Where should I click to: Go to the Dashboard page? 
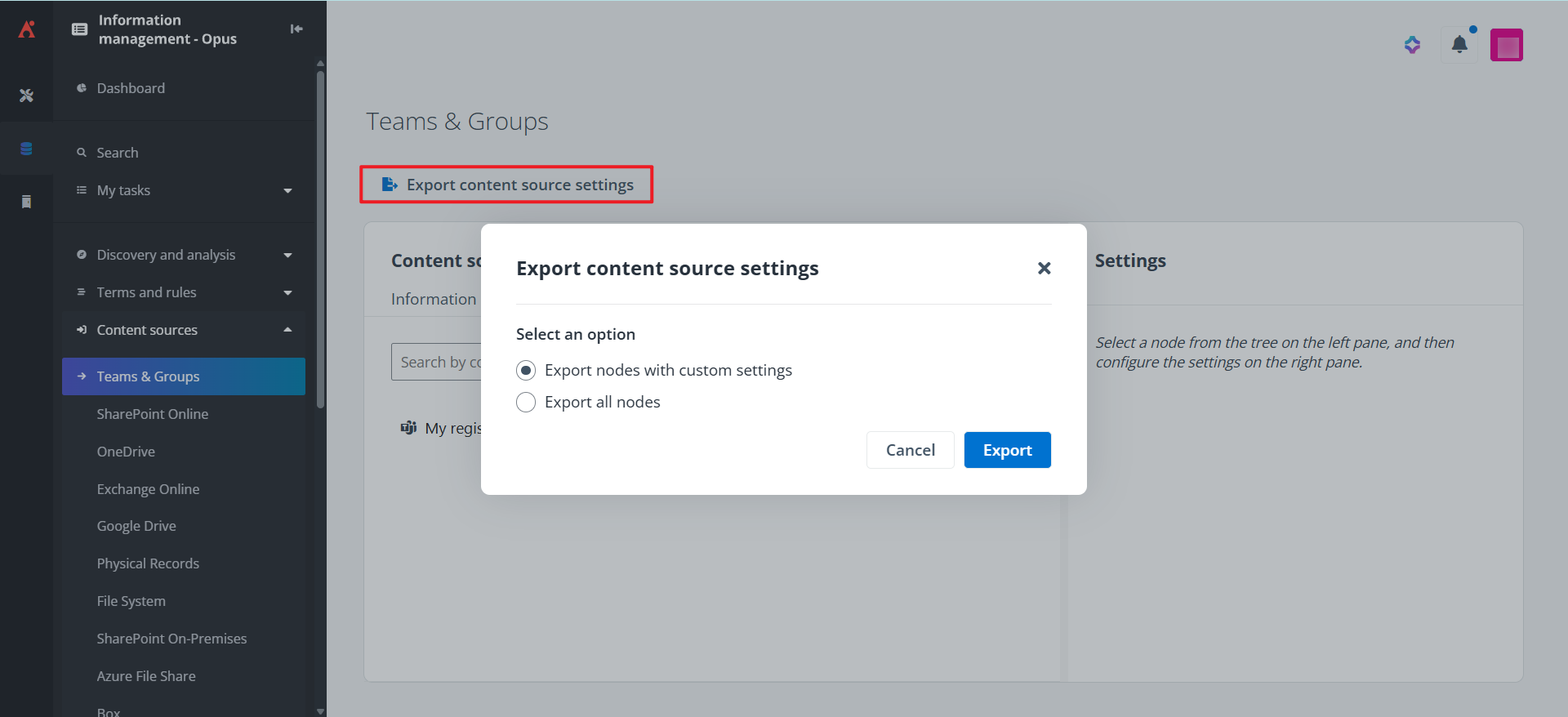(131, 88)
